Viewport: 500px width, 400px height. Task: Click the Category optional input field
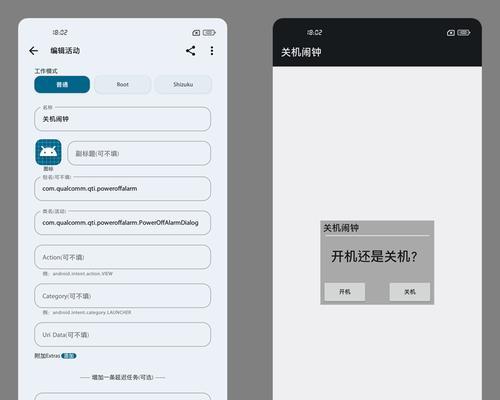coord(122,296)
